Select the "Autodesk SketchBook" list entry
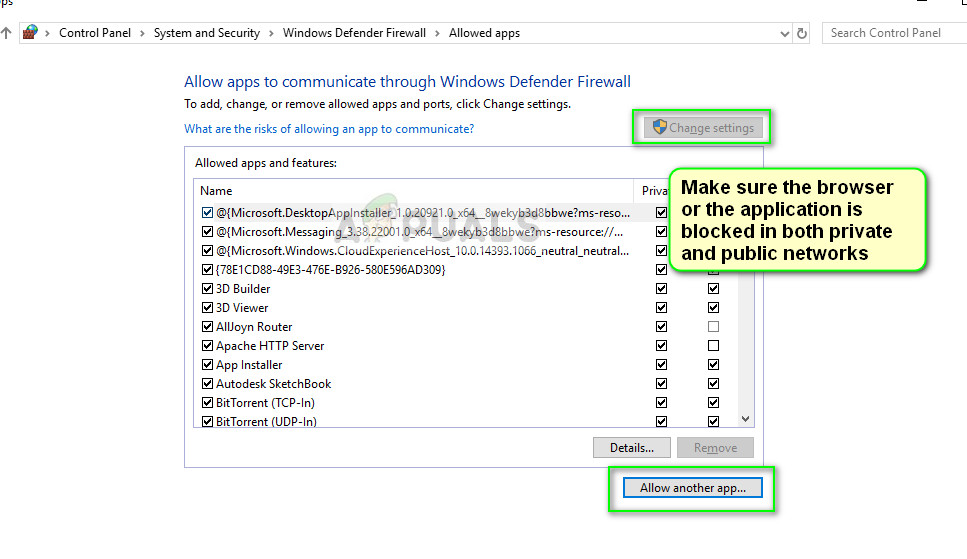The height and width of the screenshot is (559, 967). 273,384
